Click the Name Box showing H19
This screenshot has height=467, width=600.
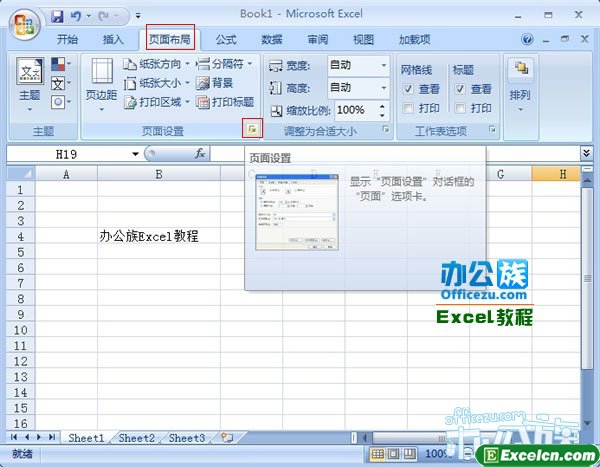(69, 154)
